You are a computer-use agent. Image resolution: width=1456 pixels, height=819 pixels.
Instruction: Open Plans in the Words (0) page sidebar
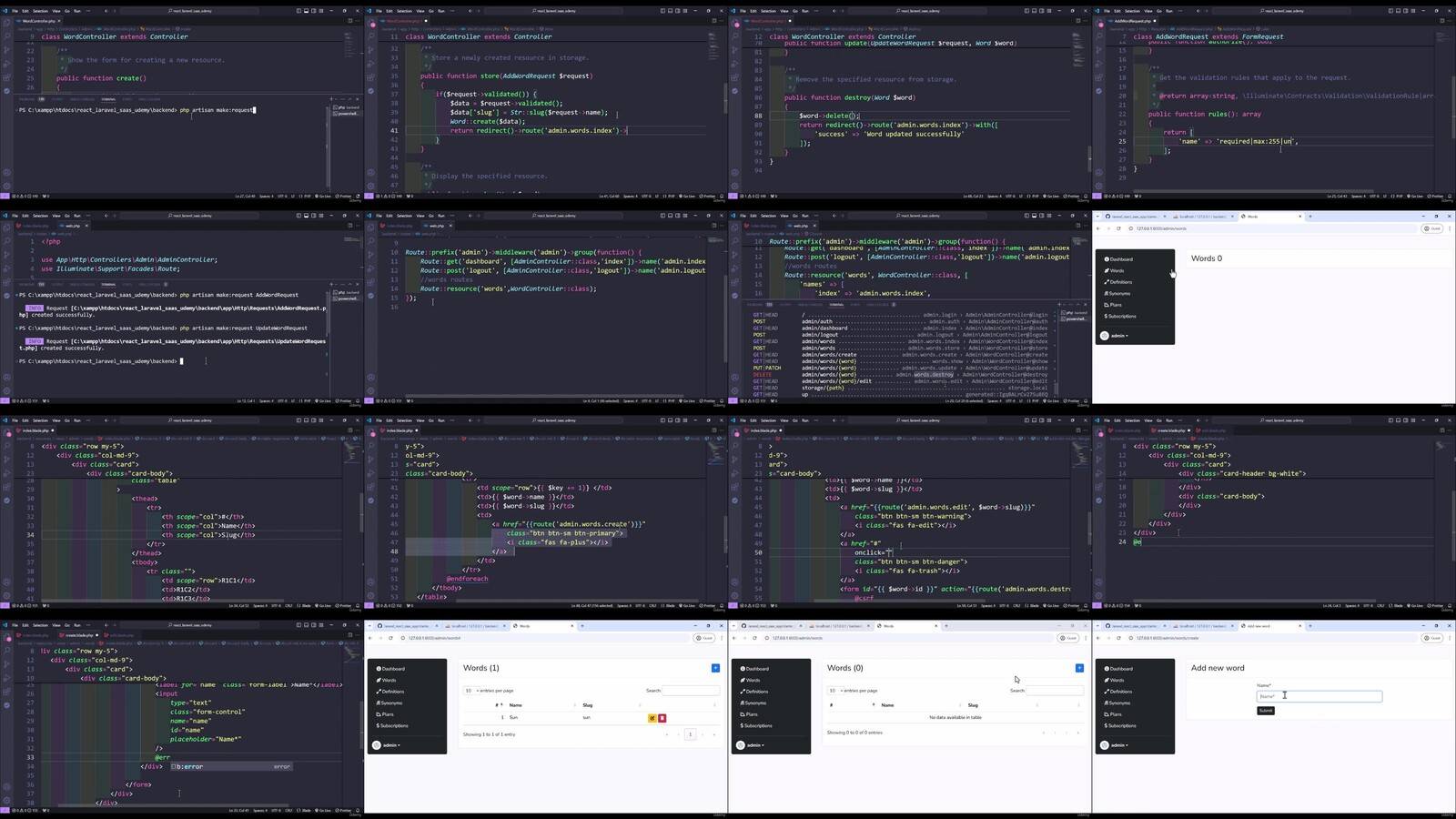point(752,714)
